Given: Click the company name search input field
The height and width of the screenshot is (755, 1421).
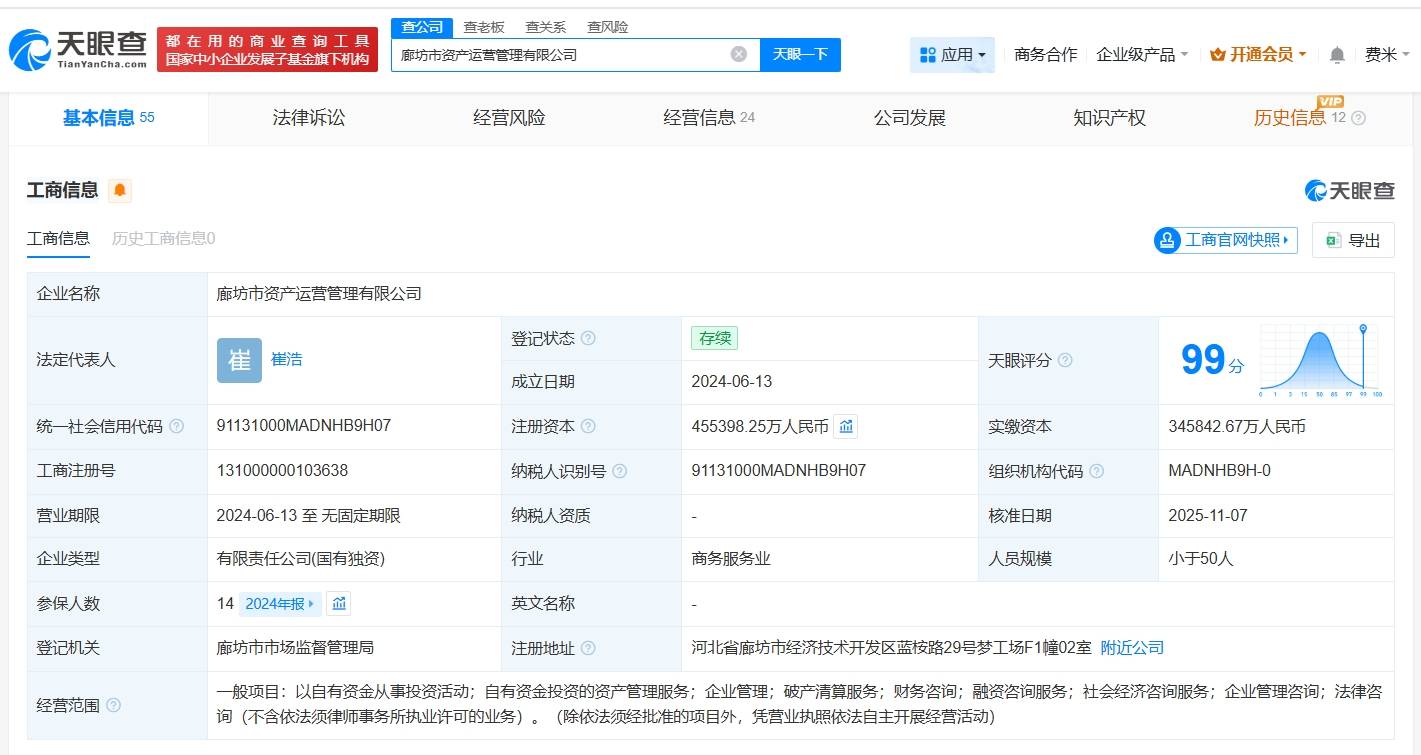Looking at the screenshot, I should tap(560, 54).
